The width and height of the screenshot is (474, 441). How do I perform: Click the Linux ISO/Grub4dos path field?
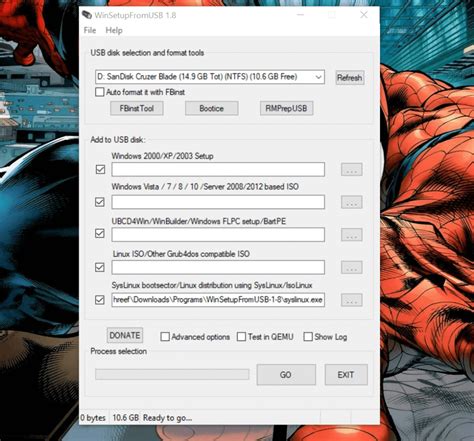click(218, 267)
